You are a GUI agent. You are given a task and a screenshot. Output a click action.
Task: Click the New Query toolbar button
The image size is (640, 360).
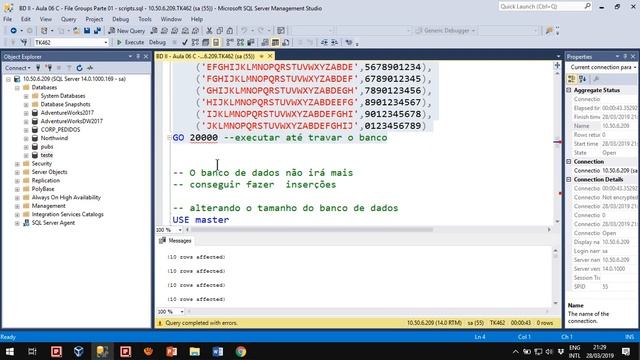tap(127, 31)
